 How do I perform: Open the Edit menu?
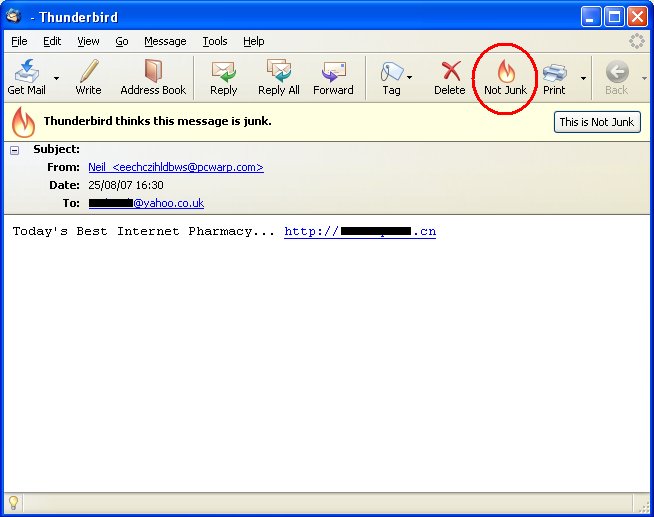point(52,41)
